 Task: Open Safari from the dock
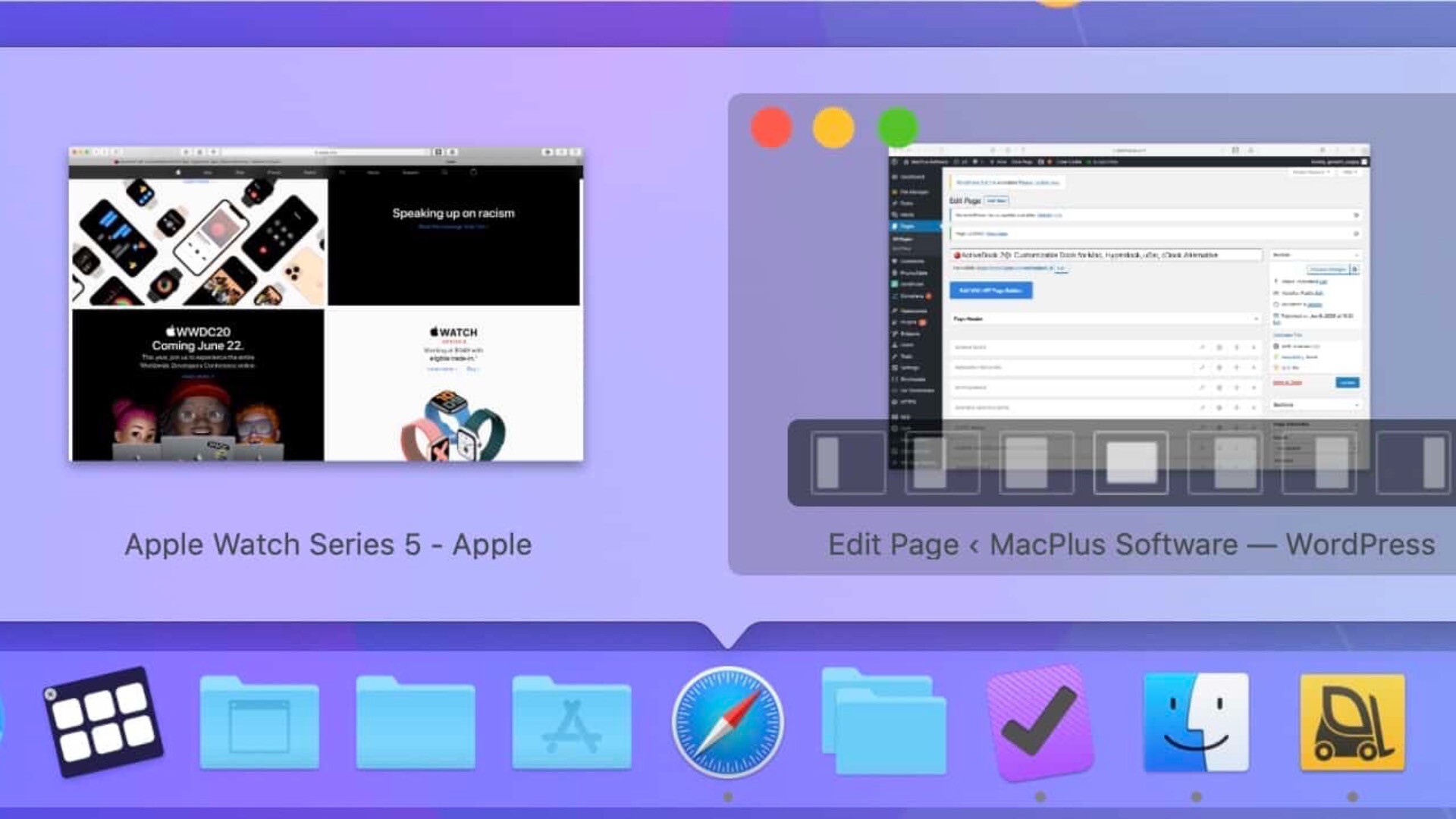(728, 722)
